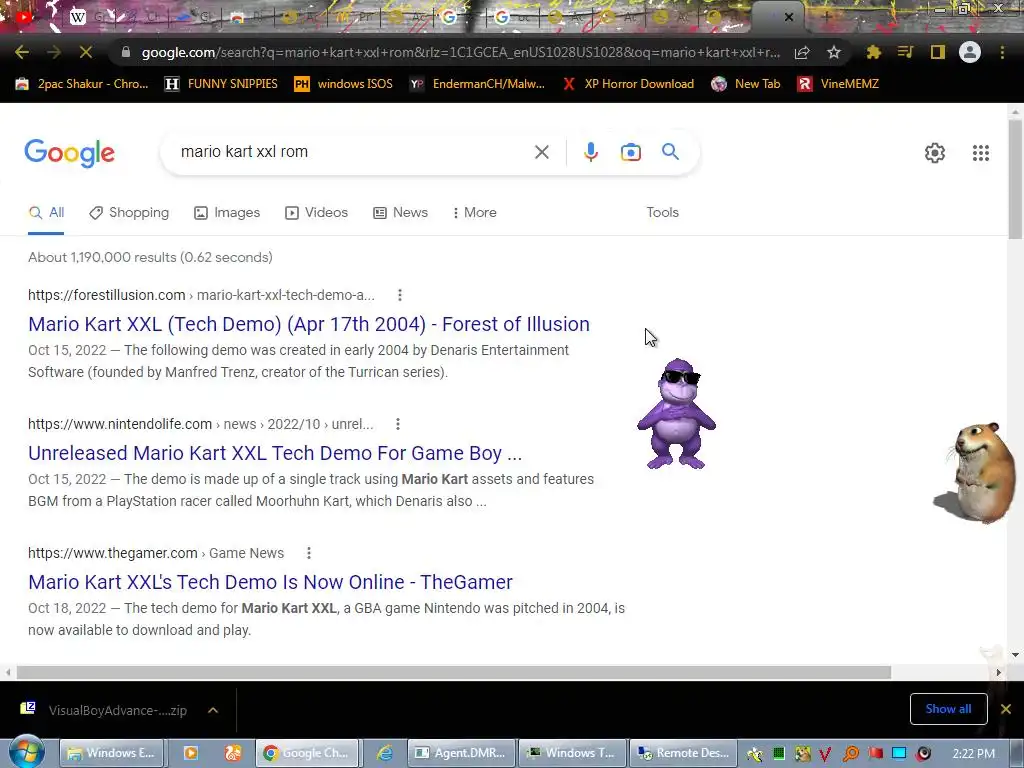Show all downloads
The height and width of the screenshot is (768, 1024).
pyautogui.click(x=948, y=709)
